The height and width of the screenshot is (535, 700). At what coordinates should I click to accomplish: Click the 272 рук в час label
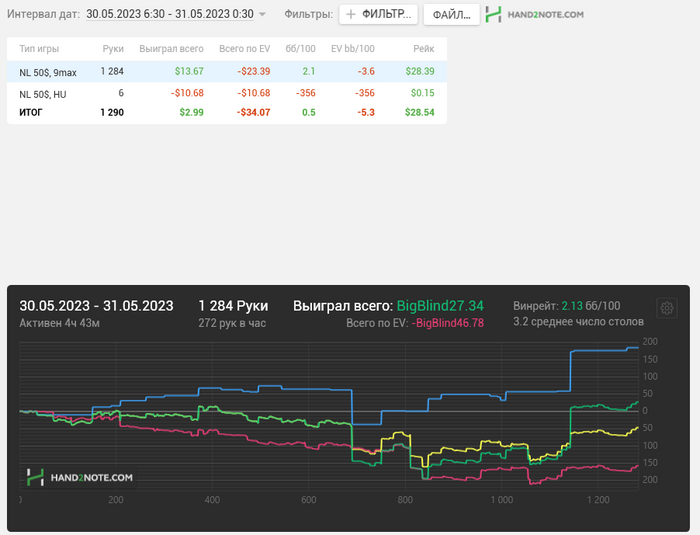(x=232, y=323)
